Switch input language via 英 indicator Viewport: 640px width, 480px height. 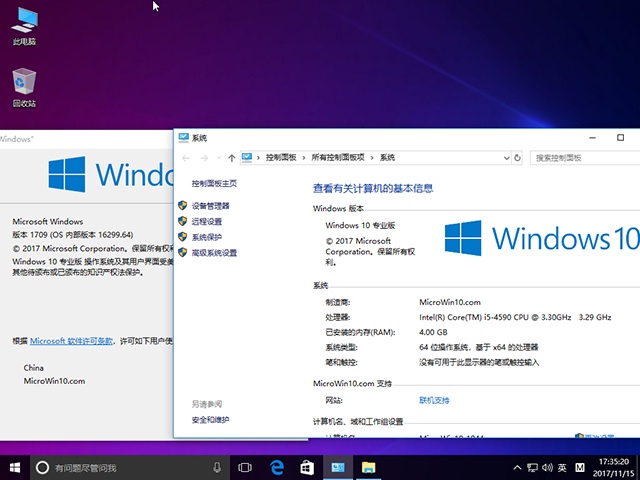562,467
